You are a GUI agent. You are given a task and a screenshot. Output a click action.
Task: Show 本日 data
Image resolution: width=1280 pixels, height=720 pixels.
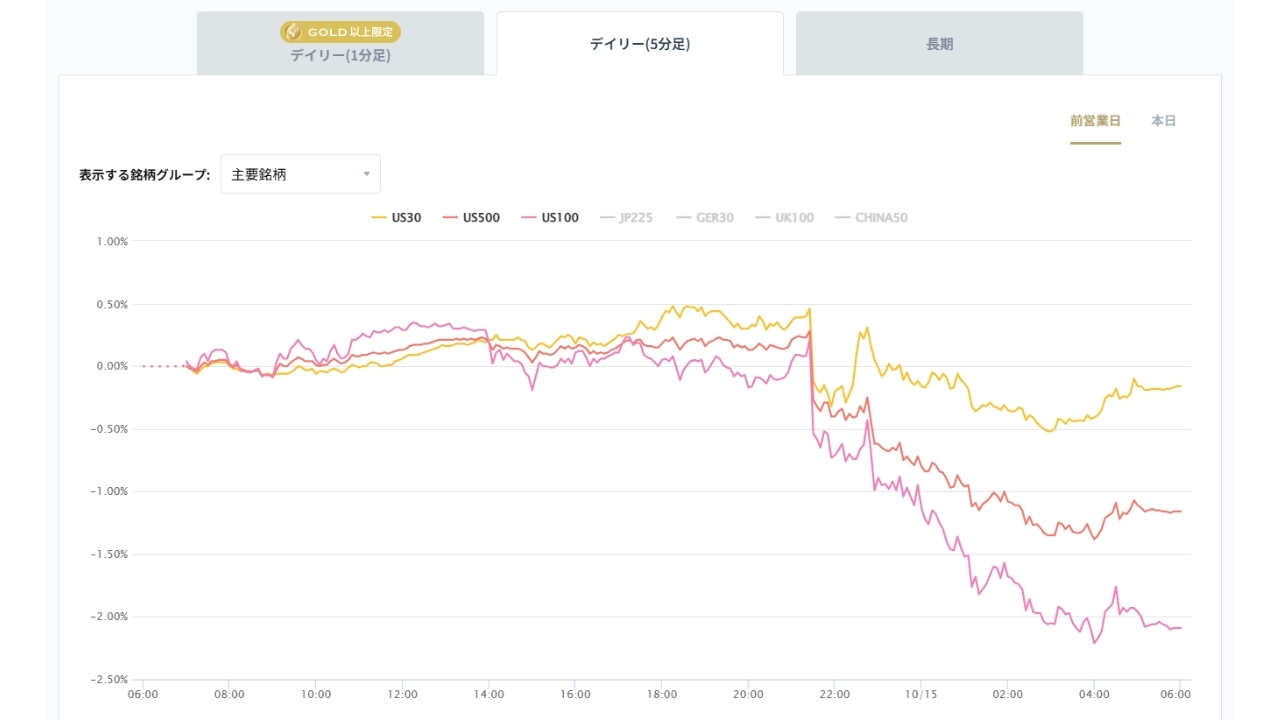click(x=1163, y=121)
